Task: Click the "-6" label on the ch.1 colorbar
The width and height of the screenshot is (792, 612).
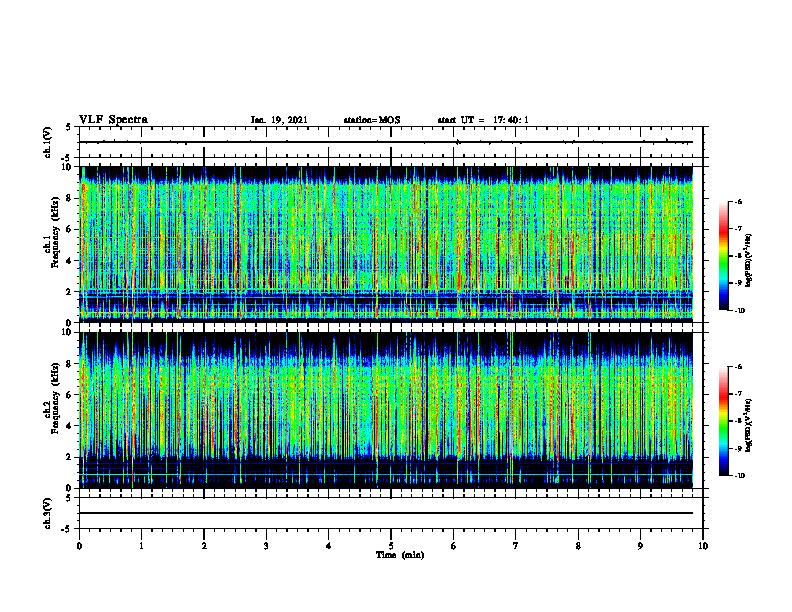Action: coord(738,201)
